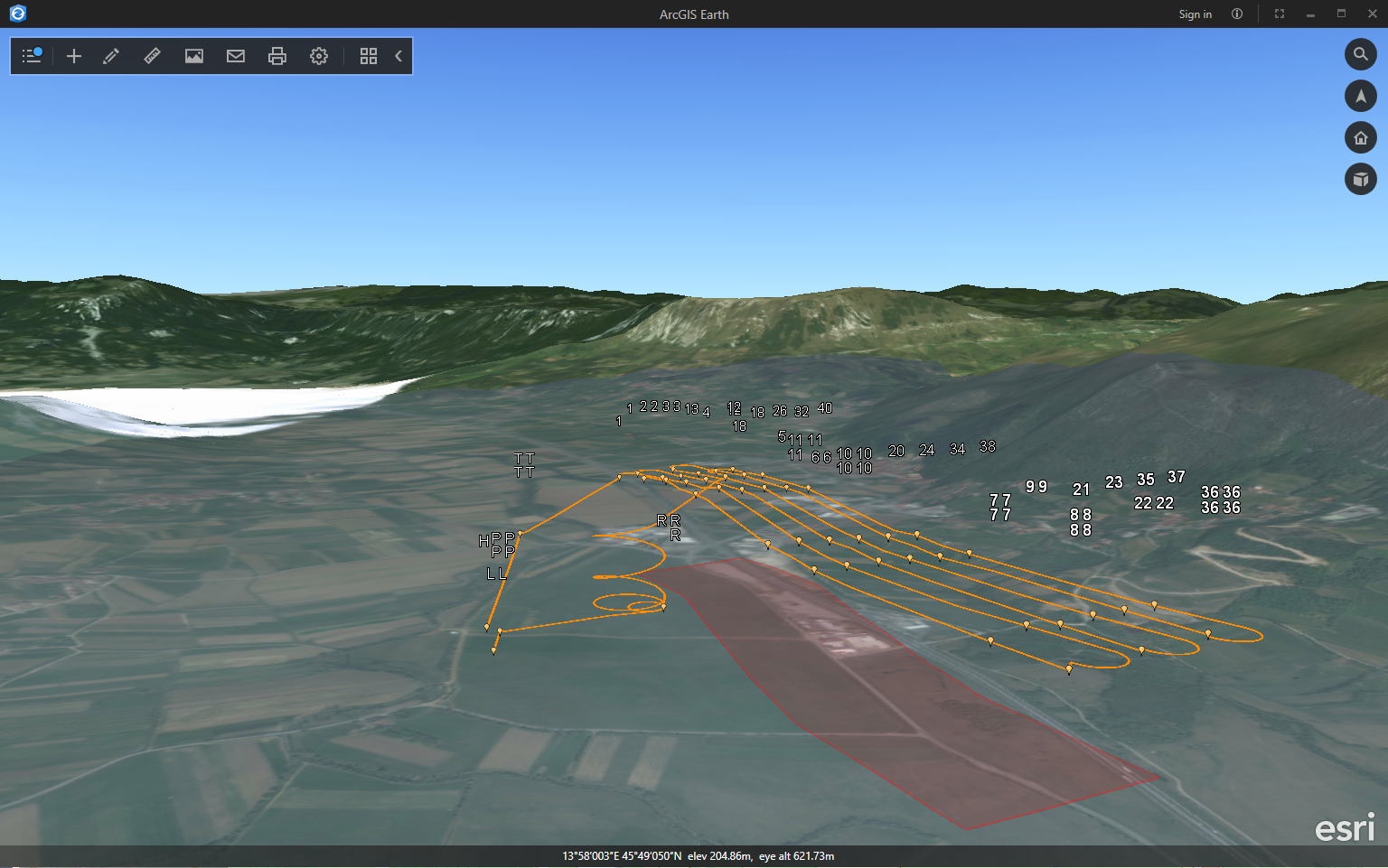The width and height of the screenshot is (1388, 868).
Task: Reset orientation with the compass arrow
Action: 1360,96
